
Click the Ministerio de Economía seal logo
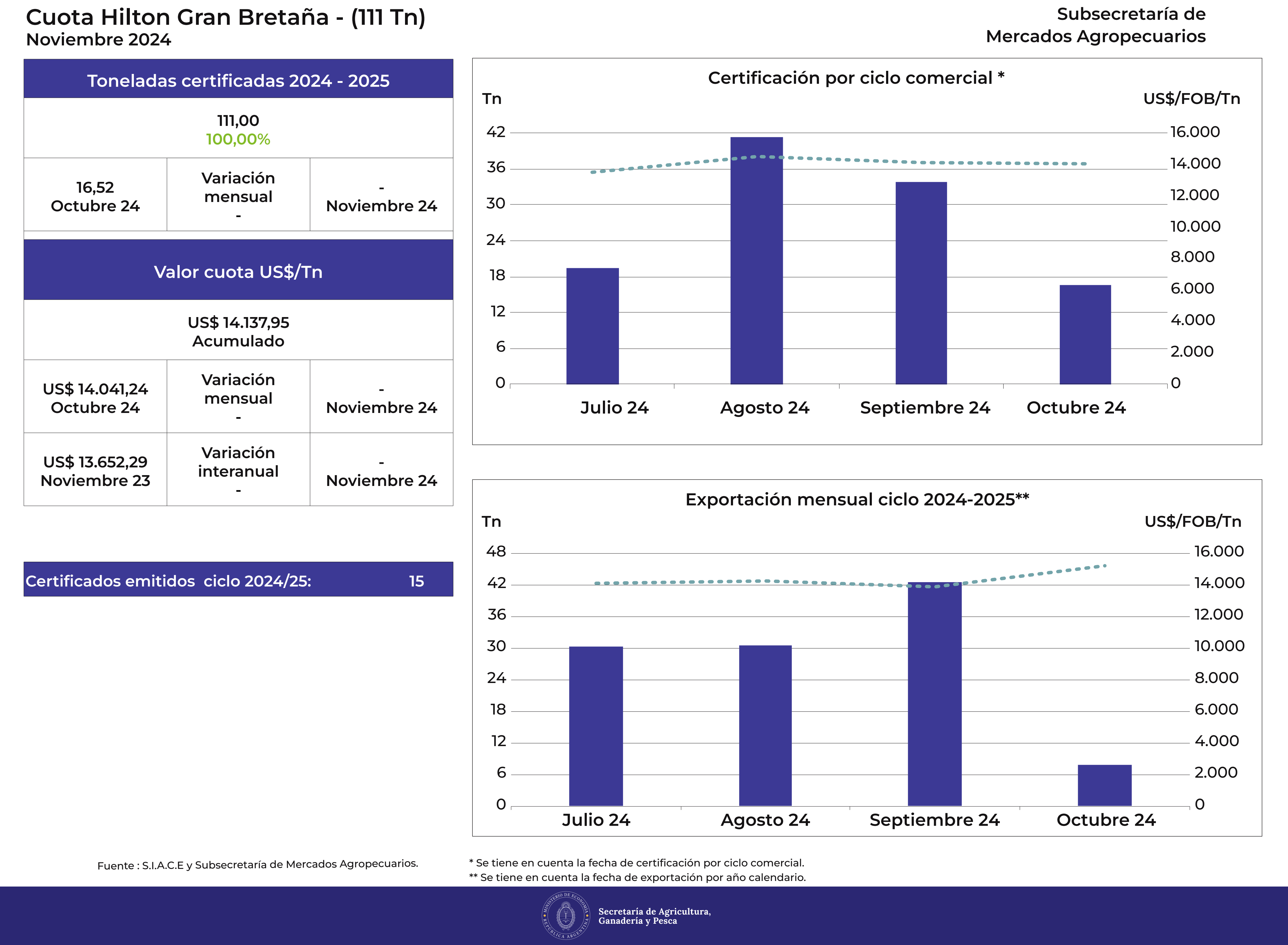point(566,915)
